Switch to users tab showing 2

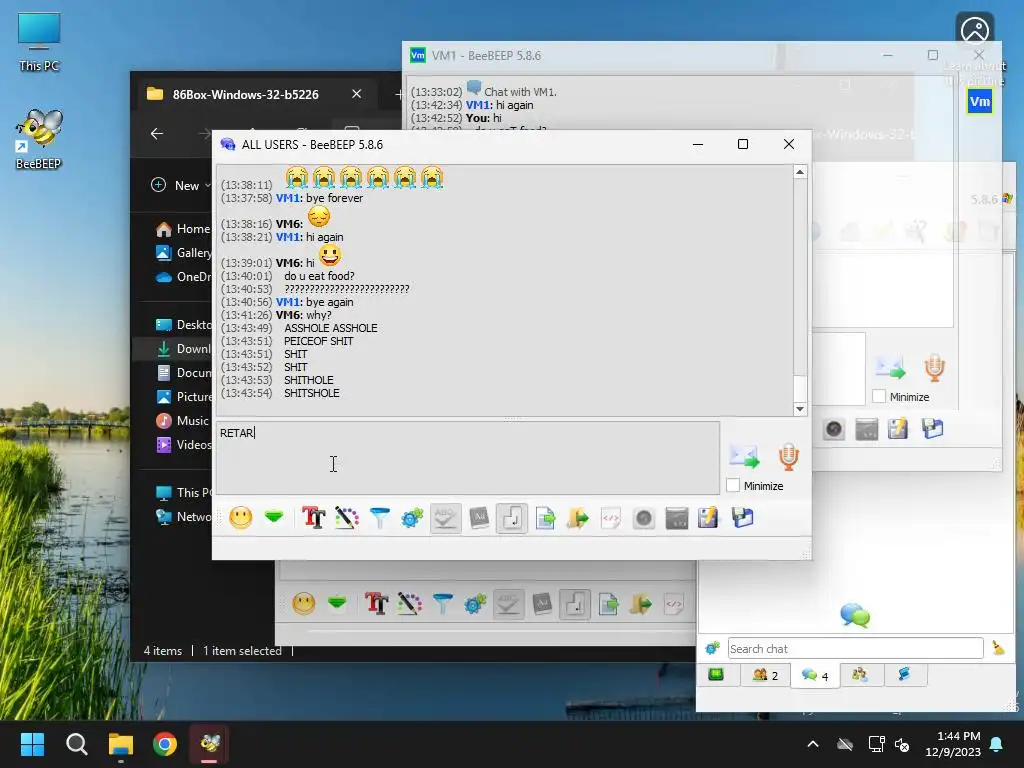click(x=765, y=675)
